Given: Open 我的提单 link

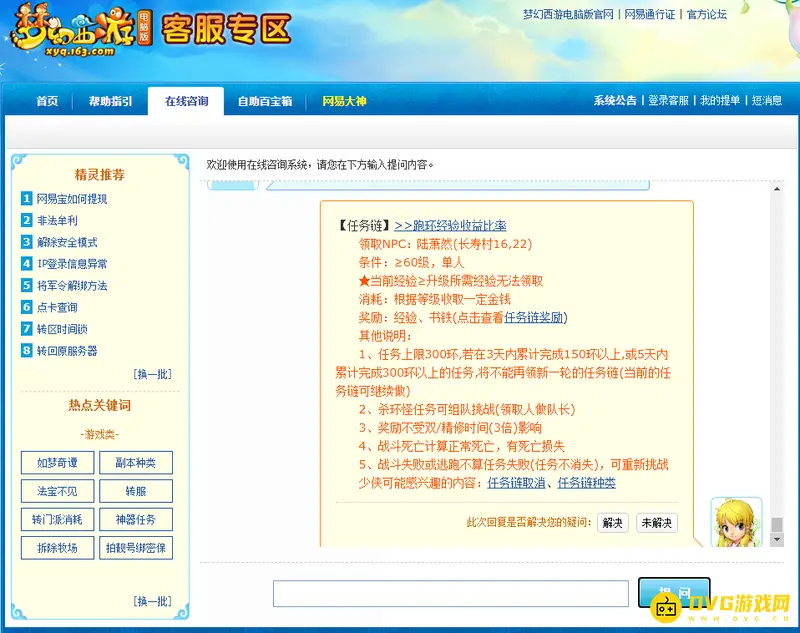Looking at the screenshot, I should click(720, 100).
